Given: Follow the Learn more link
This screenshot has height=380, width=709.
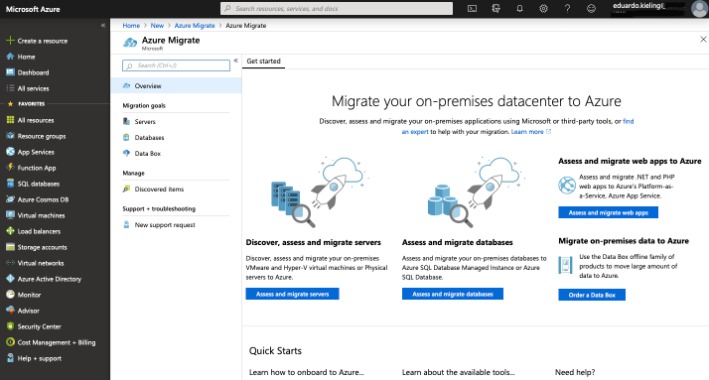Looking at the screenshot, I should pyautogui.click(x=527, y=132).
